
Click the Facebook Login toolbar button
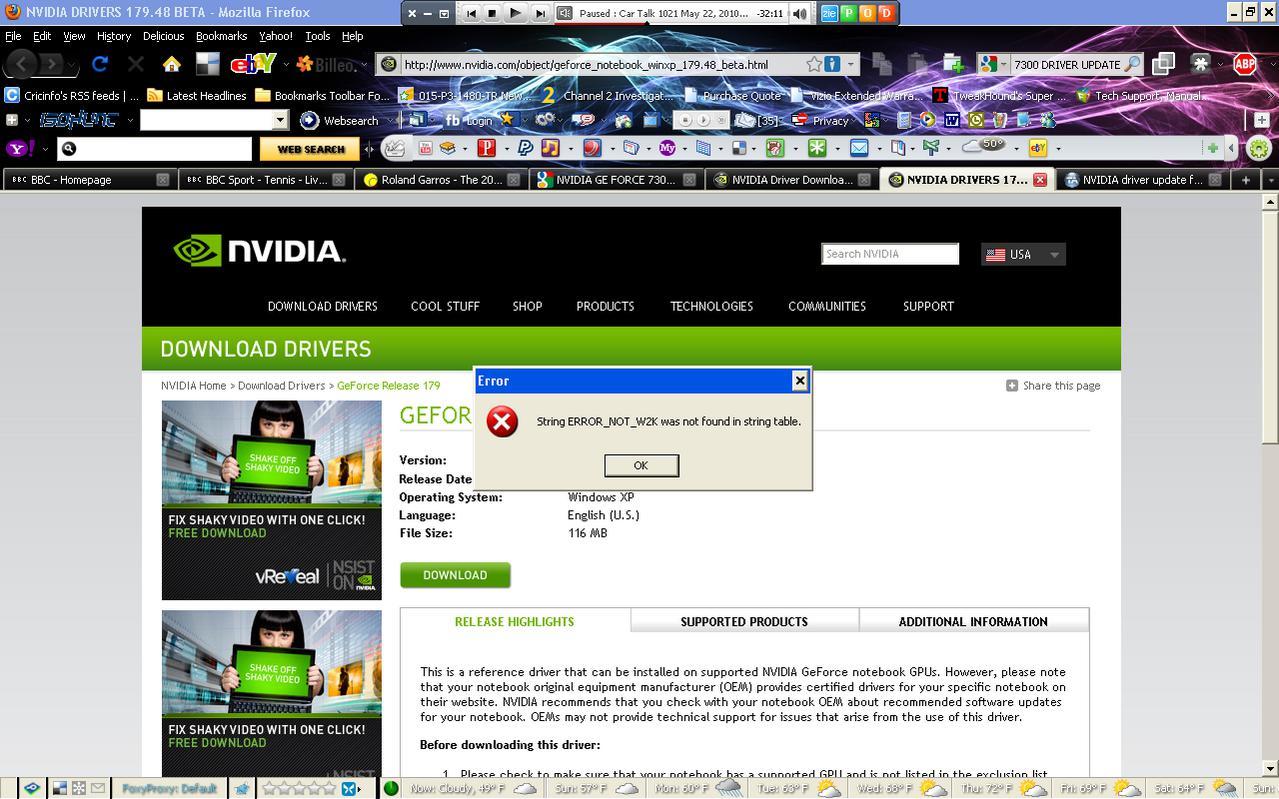point(468,120)
